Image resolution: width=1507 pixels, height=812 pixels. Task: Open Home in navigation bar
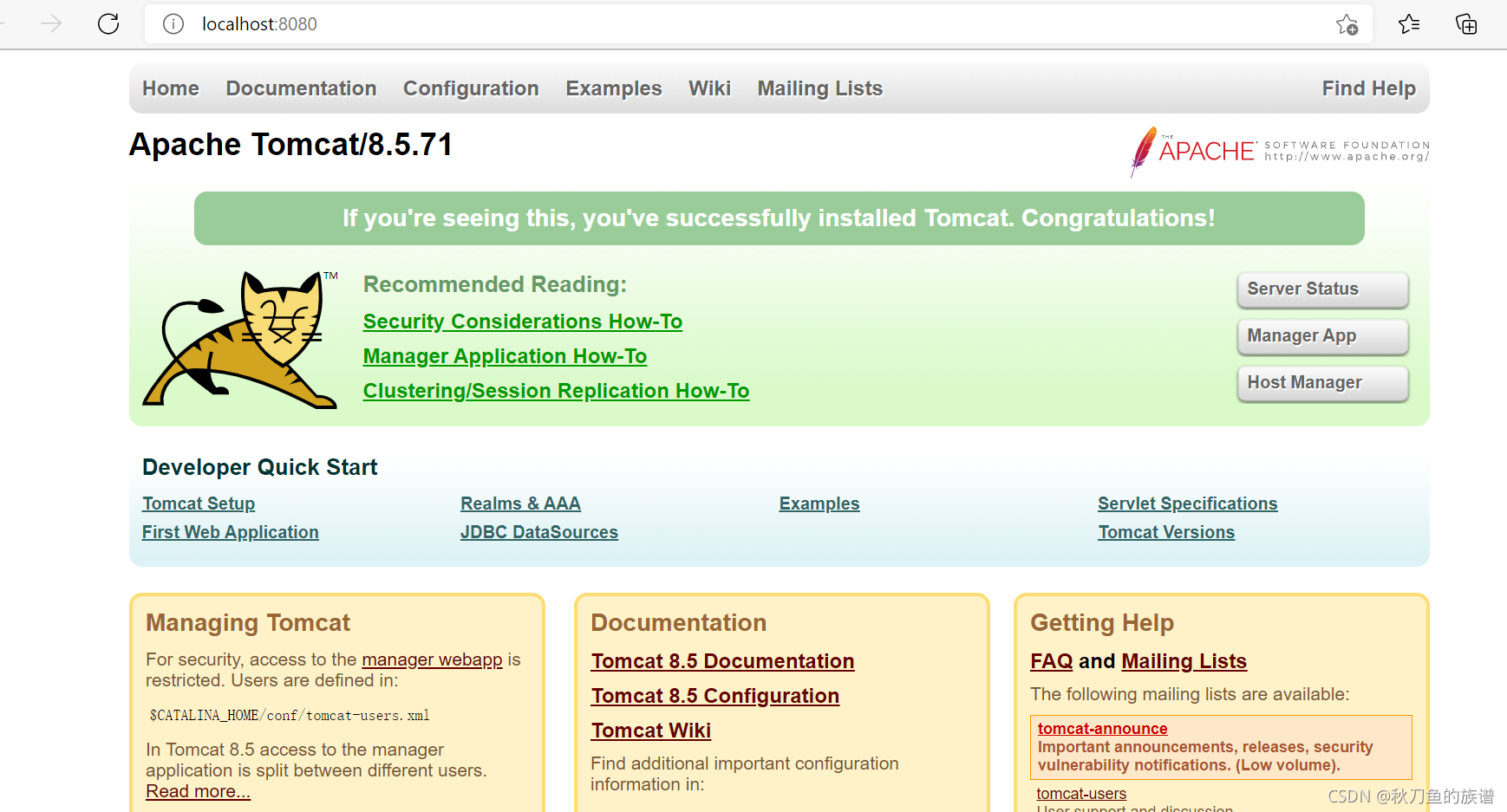point(171,88)
